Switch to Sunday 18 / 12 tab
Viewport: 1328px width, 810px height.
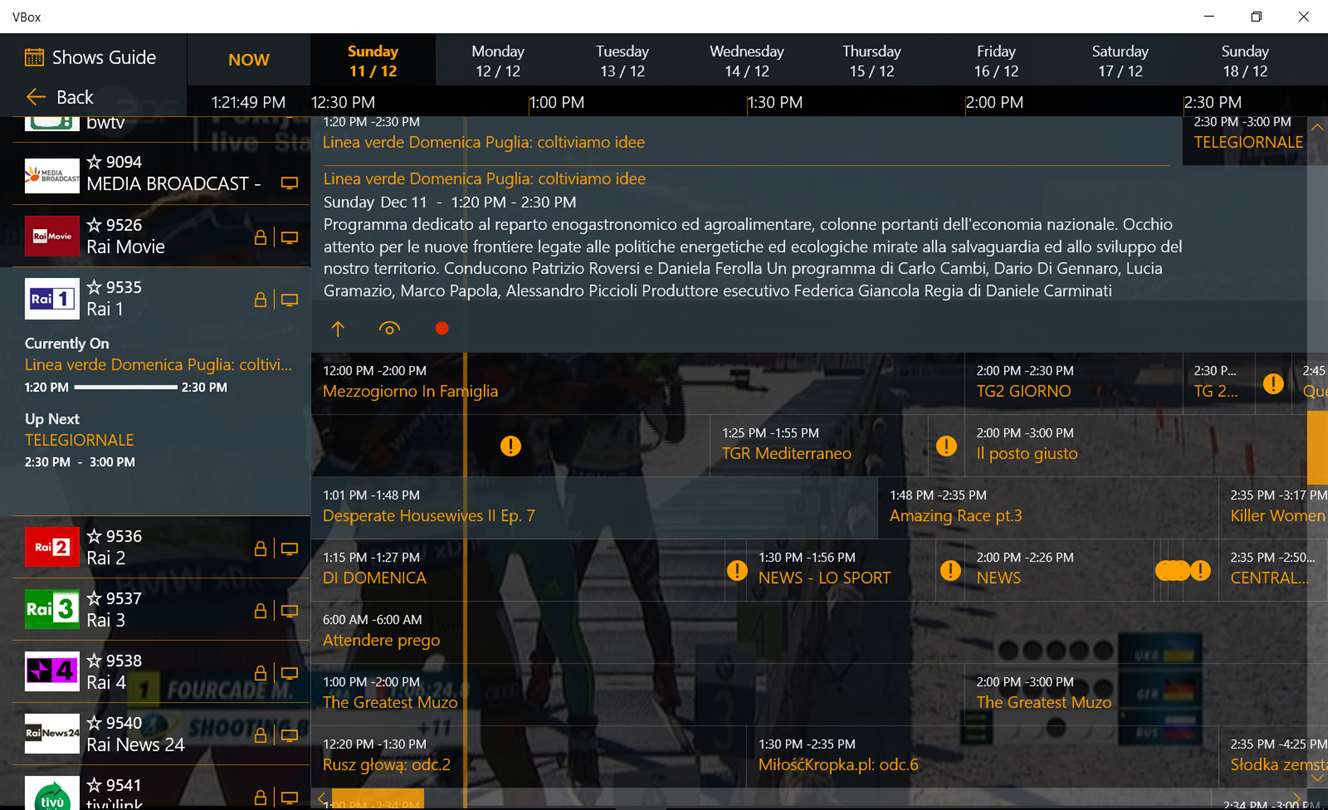1245,60
